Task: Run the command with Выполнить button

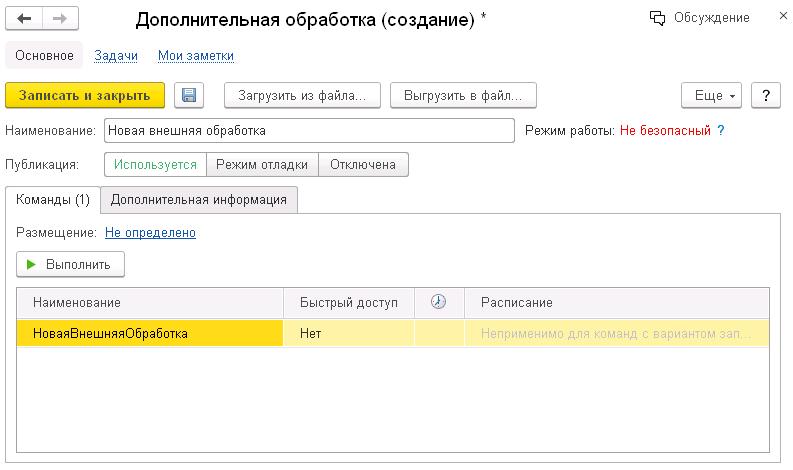Action: (x=70, y=264)
